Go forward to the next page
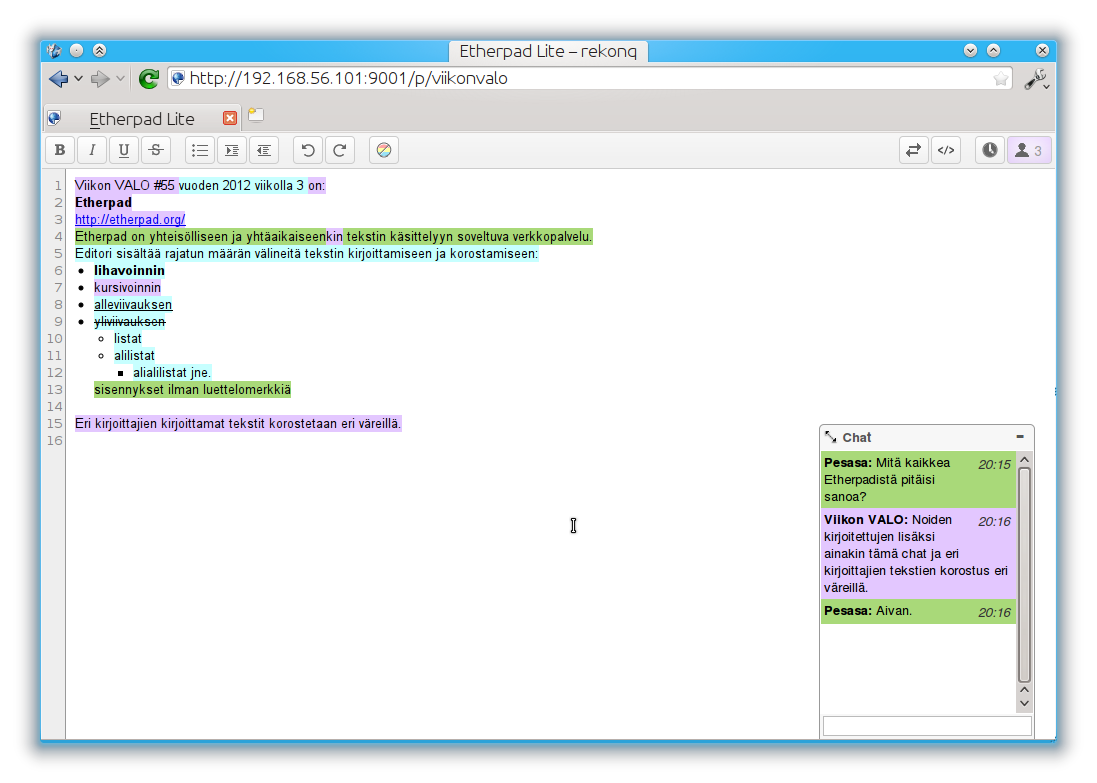Screen dimensions: 1097x783 pos(101,79)
